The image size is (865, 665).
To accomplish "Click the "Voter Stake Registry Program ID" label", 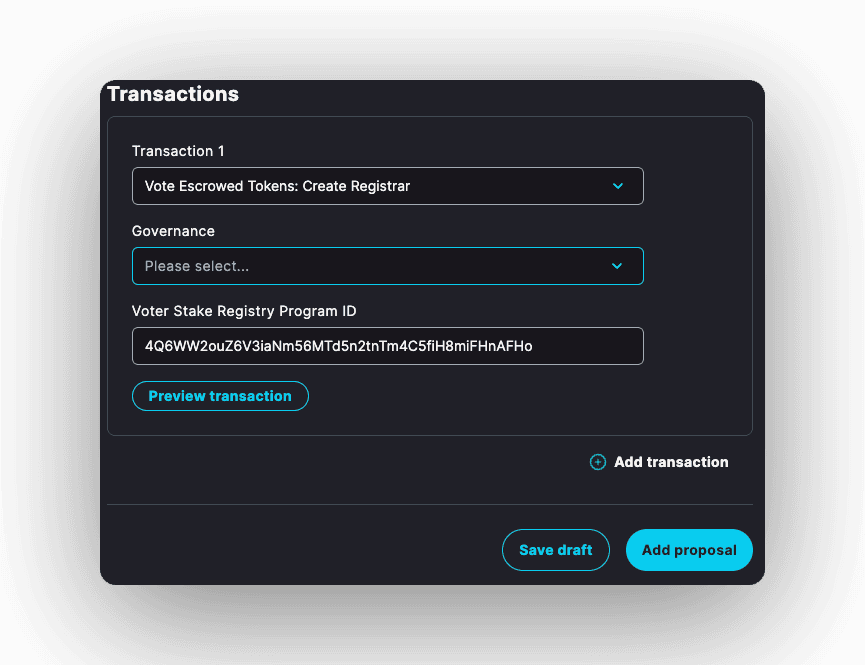I will click(x=244, y=311).
